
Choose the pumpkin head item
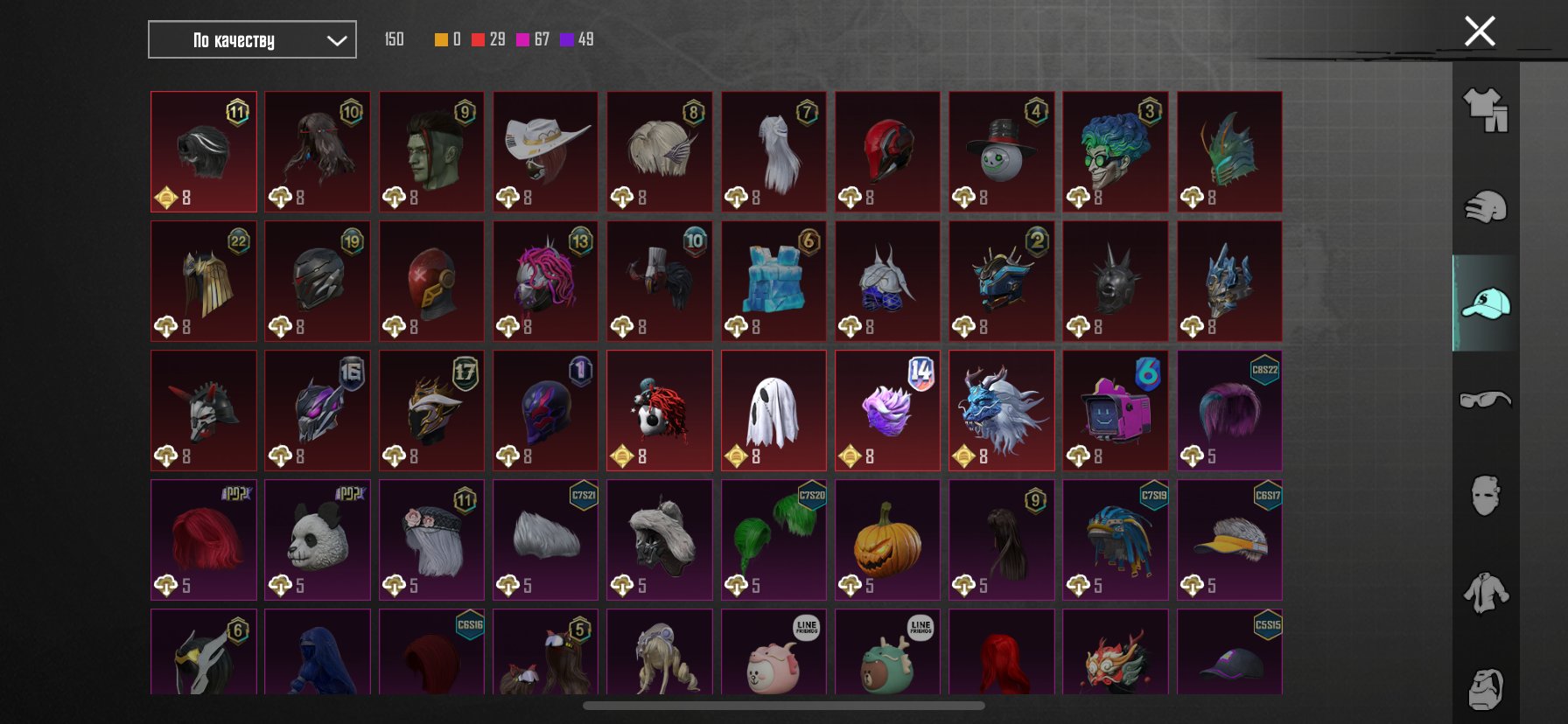point(887,540)
